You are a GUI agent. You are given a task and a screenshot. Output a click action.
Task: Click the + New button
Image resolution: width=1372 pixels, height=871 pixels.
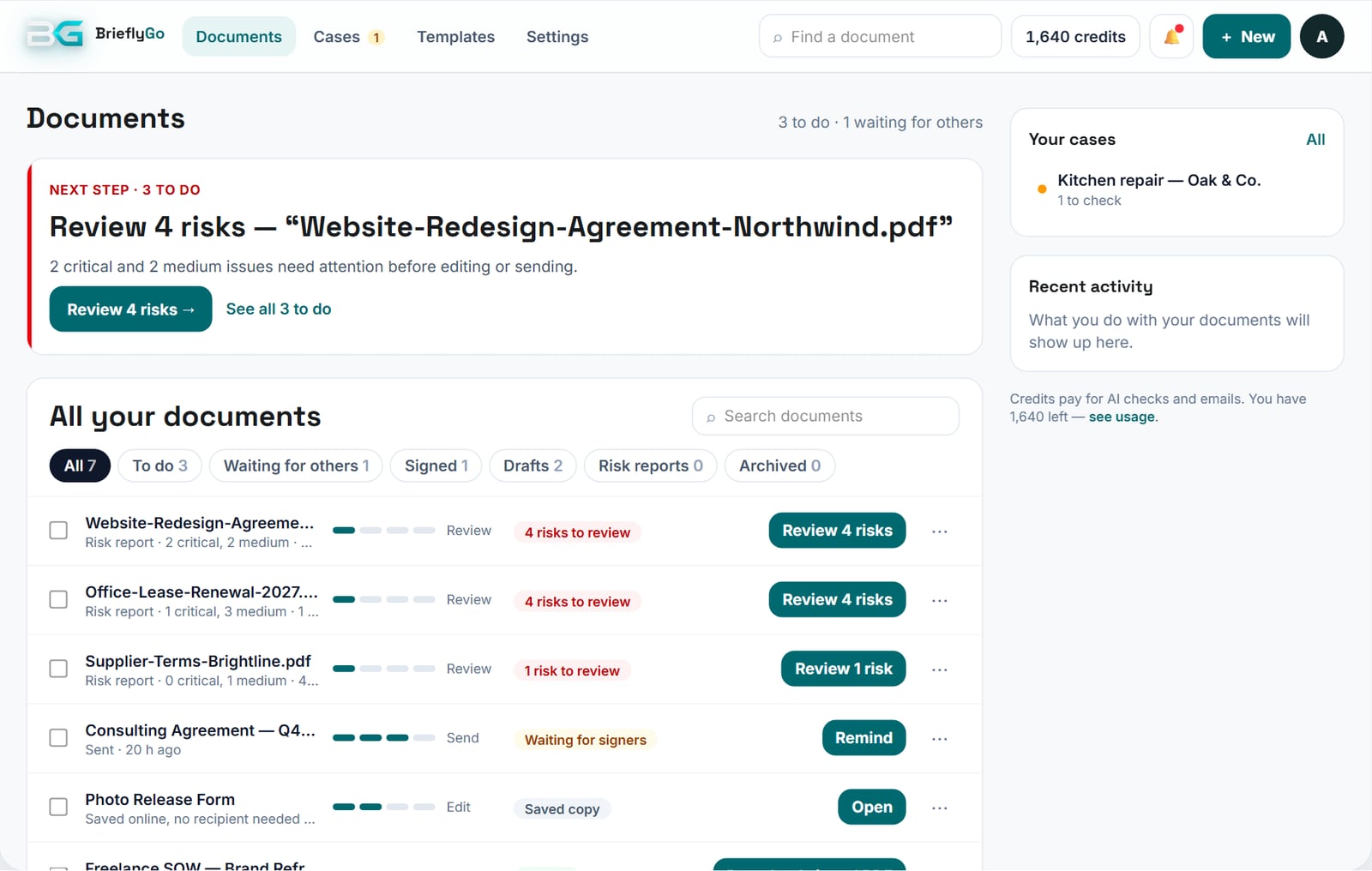(x=1247, y=36)
